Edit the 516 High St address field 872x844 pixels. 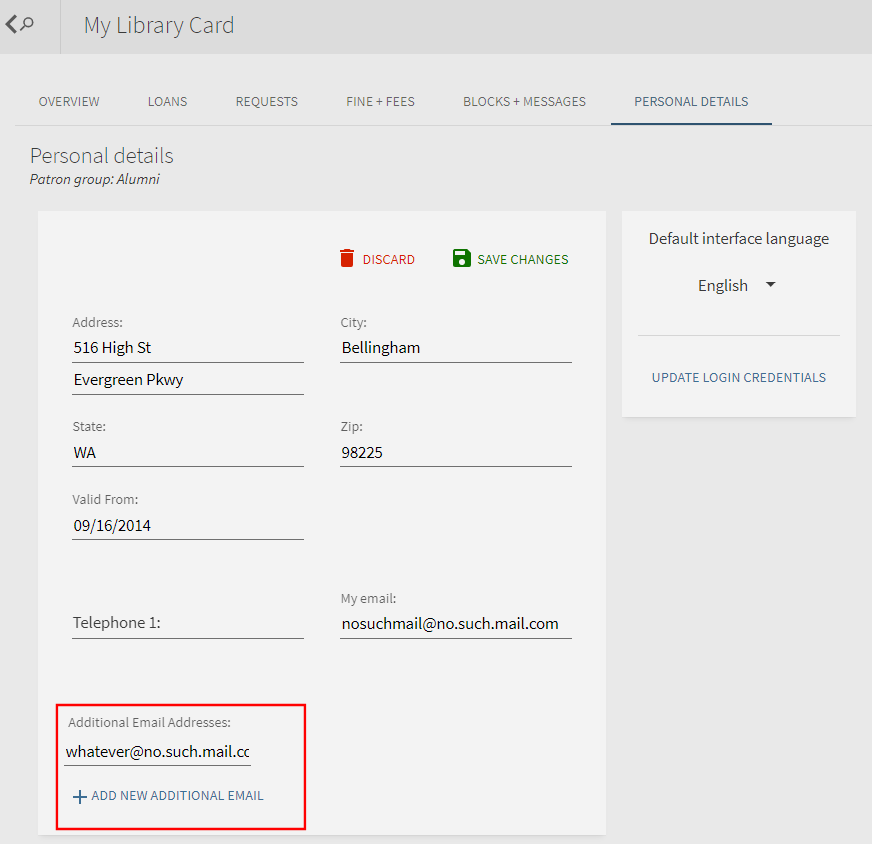pyautogui.click(x=187, y=348)
